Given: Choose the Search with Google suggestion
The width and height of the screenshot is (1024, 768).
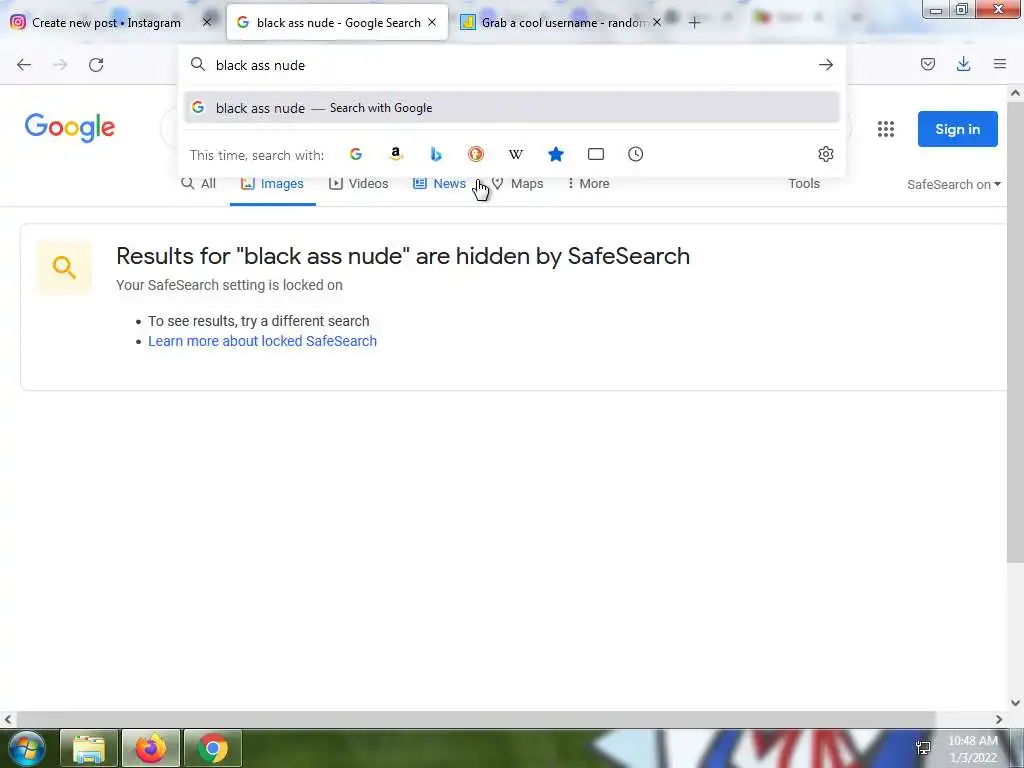Looking at the screenshot, I should point(512,108).
